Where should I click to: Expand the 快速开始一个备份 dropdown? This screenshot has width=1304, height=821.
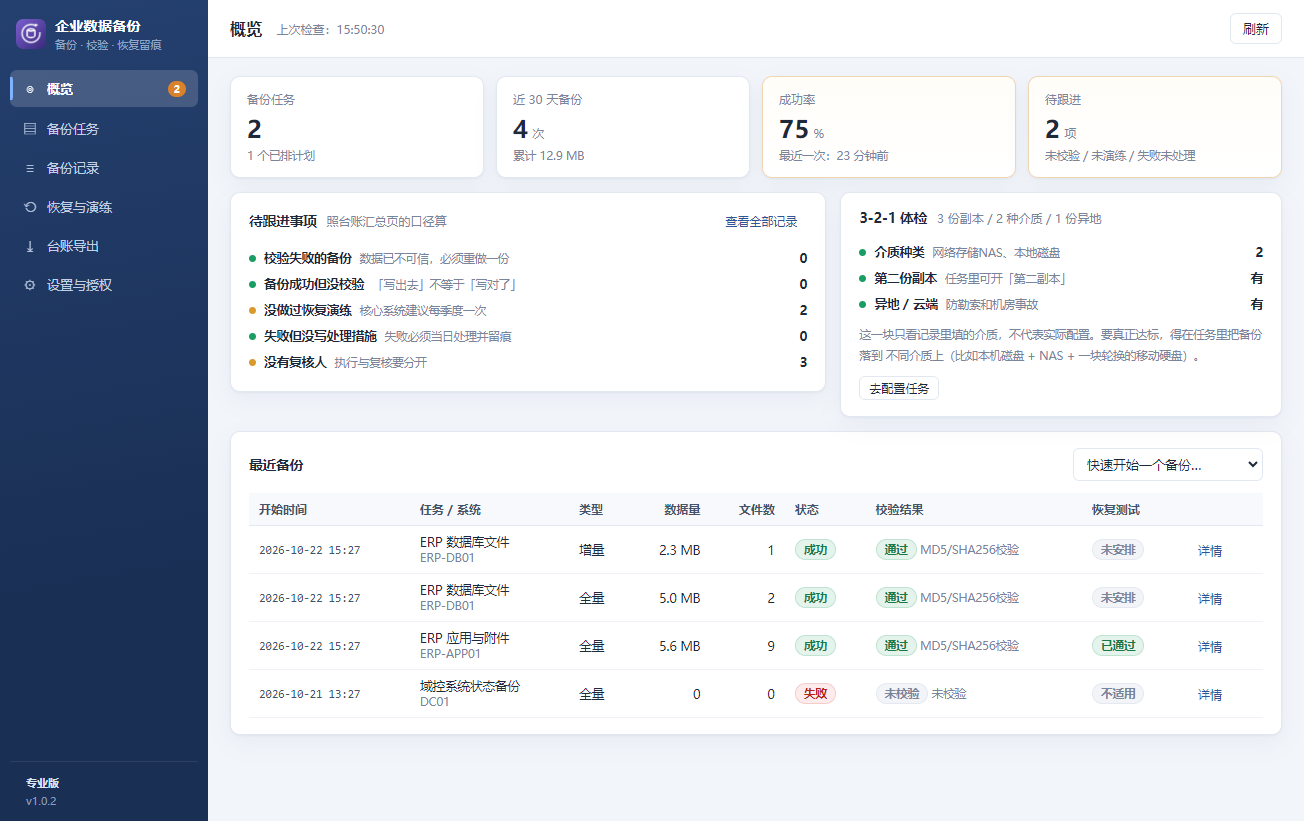coord(1168,465)
